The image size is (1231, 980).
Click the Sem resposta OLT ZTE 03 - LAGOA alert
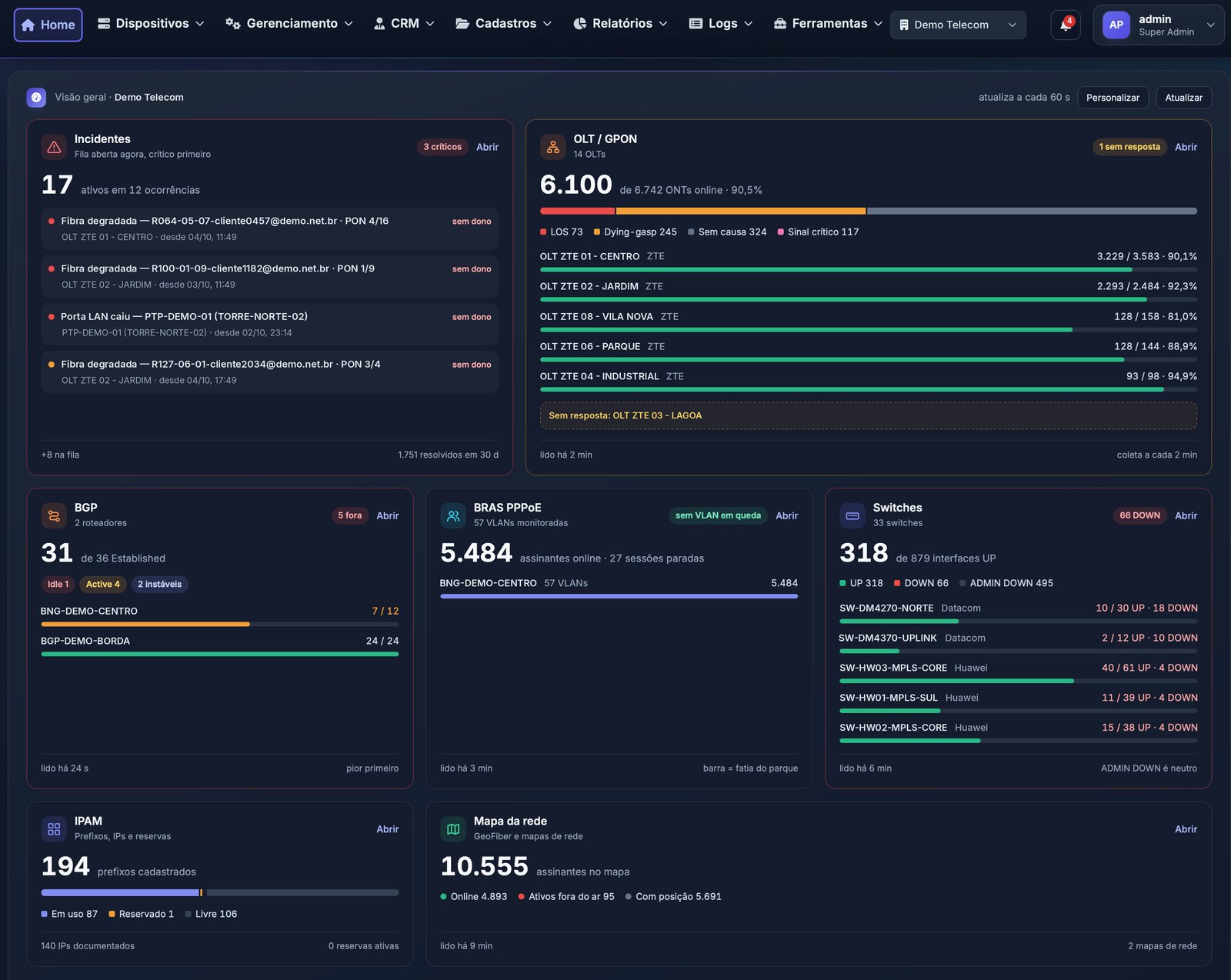click(868, 415)
